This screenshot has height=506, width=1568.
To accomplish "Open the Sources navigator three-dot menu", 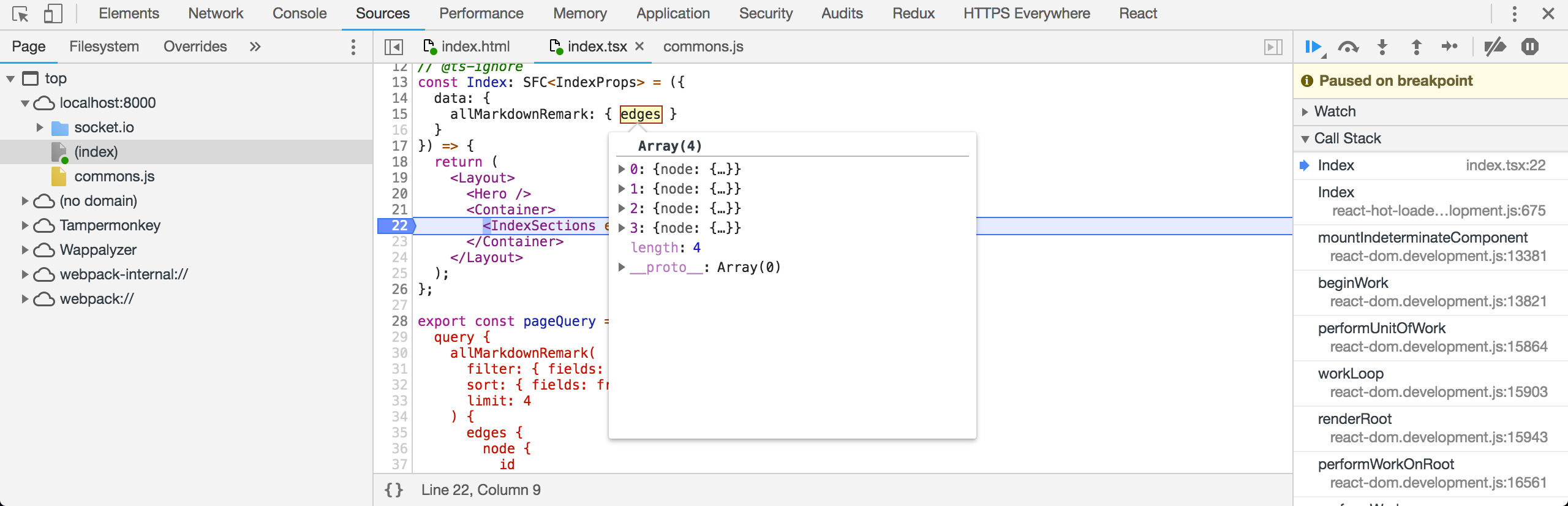I will tap(353, 47).
